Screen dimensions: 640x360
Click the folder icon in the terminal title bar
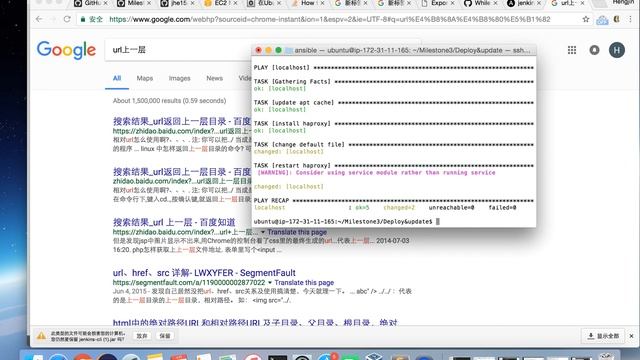[289, 50]
